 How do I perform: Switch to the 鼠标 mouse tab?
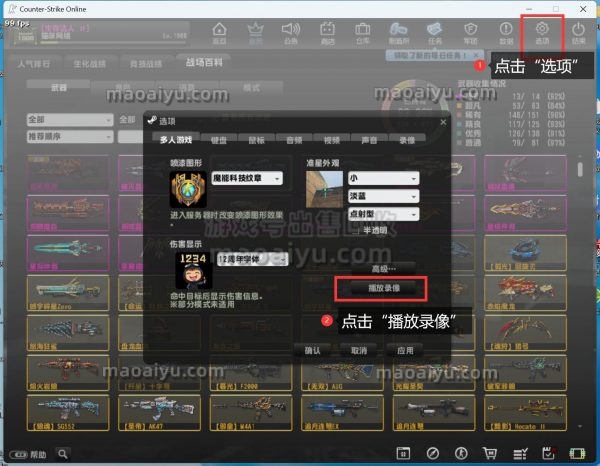pos(256,140)
